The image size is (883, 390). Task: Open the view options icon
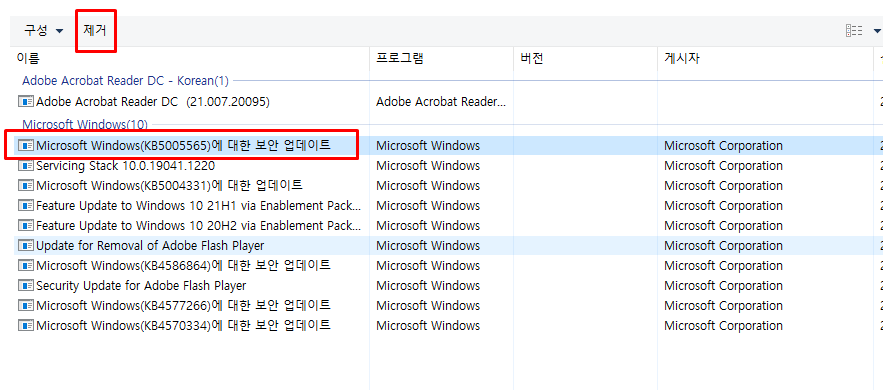click(x=854, y=31)
